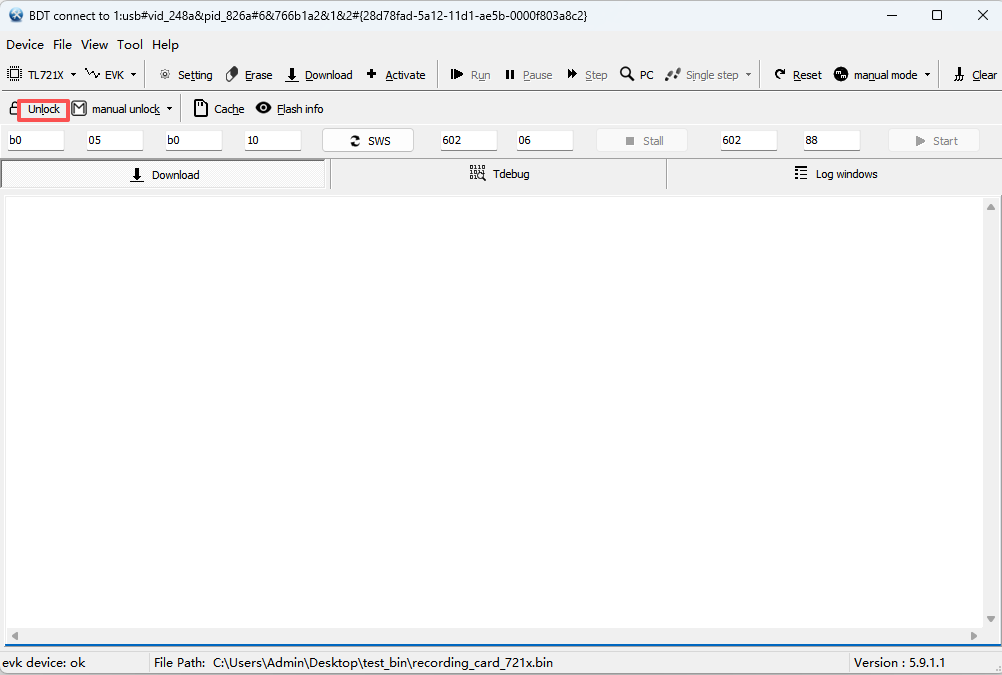Image resolution: width=1002 pixels, height=675 pixels.
Task: Switch to the Tdebug tab
Action: tap(498, 174)
